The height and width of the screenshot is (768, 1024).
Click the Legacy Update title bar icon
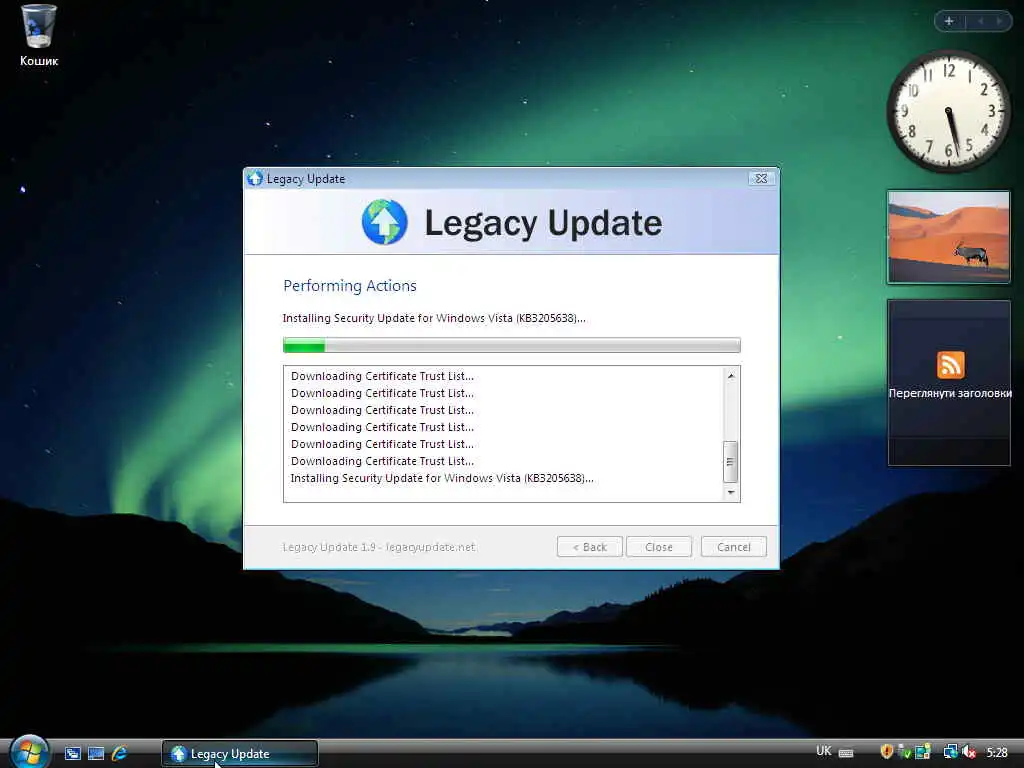255,178
